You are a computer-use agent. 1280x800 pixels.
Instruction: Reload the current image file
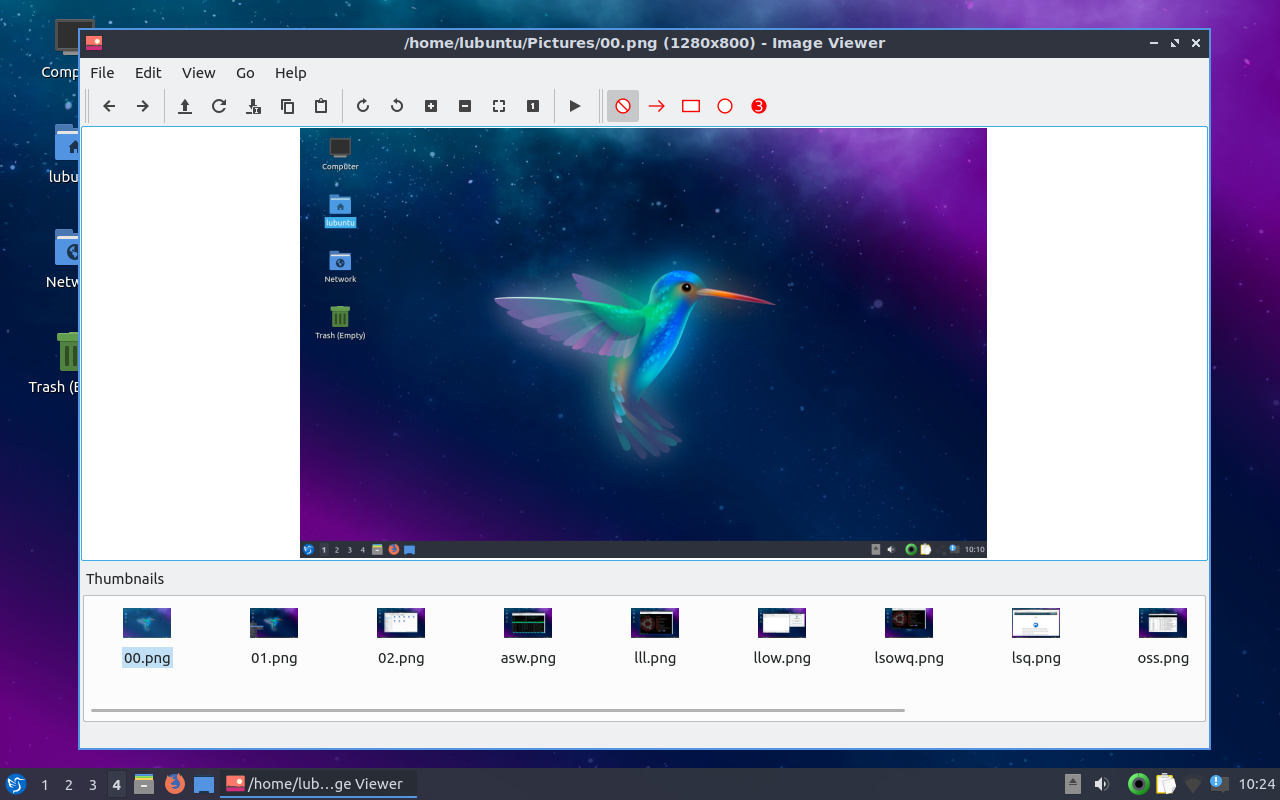click(219, 106)
